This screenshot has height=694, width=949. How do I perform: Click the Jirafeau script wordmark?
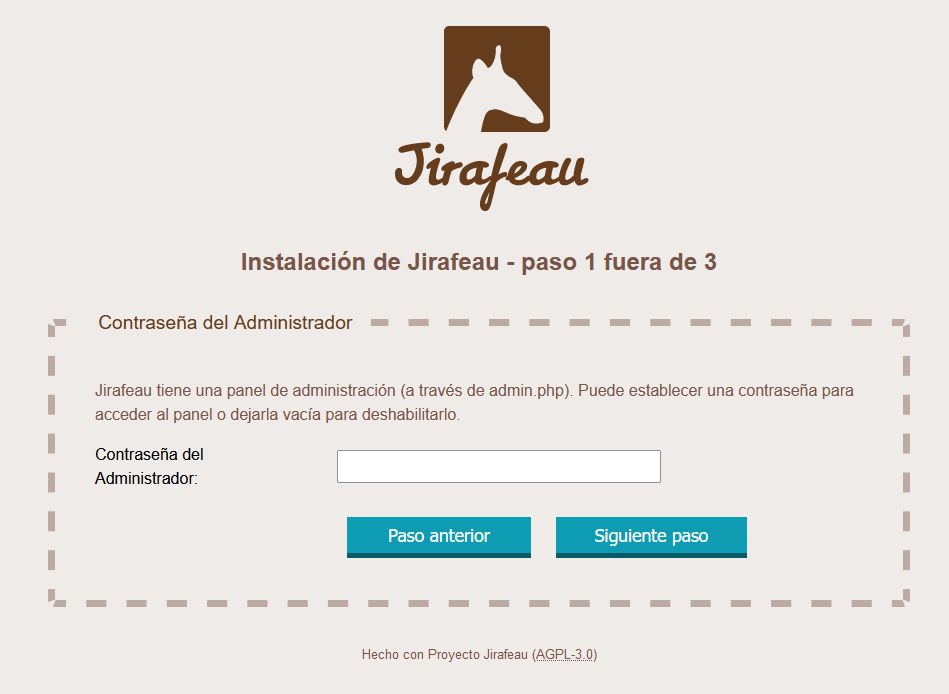491,175
